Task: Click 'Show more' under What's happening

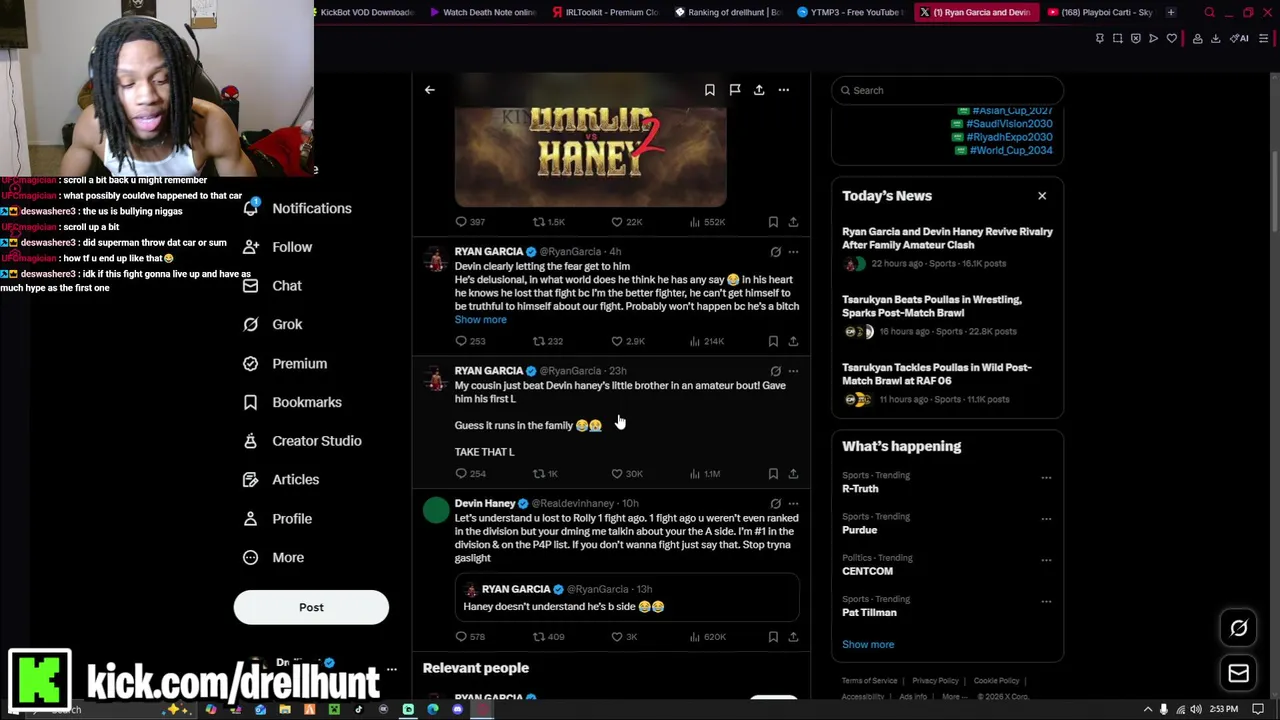Action: [868, 645]
